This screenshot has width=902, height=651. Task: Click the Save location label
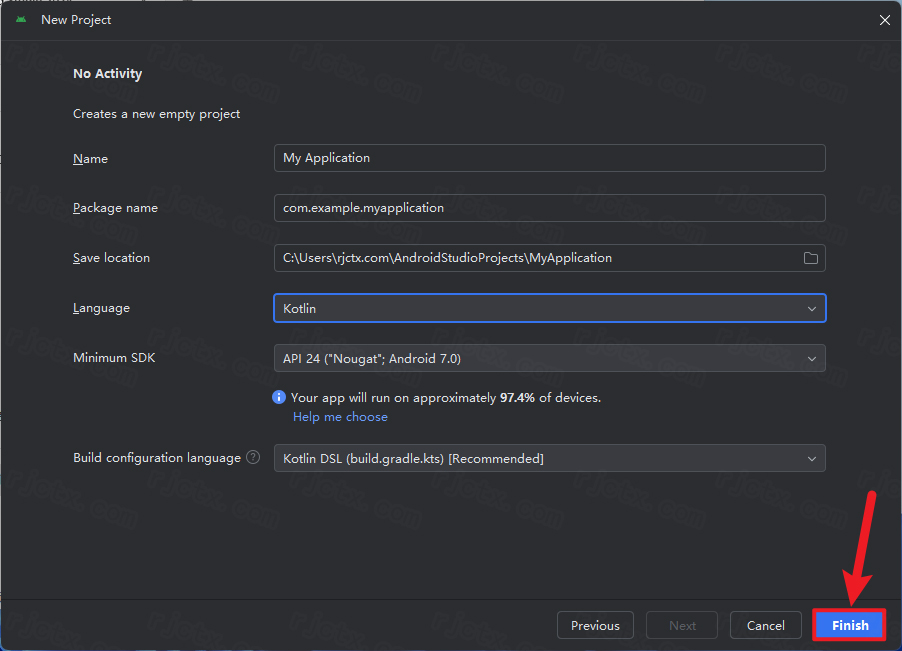(112, 258)
